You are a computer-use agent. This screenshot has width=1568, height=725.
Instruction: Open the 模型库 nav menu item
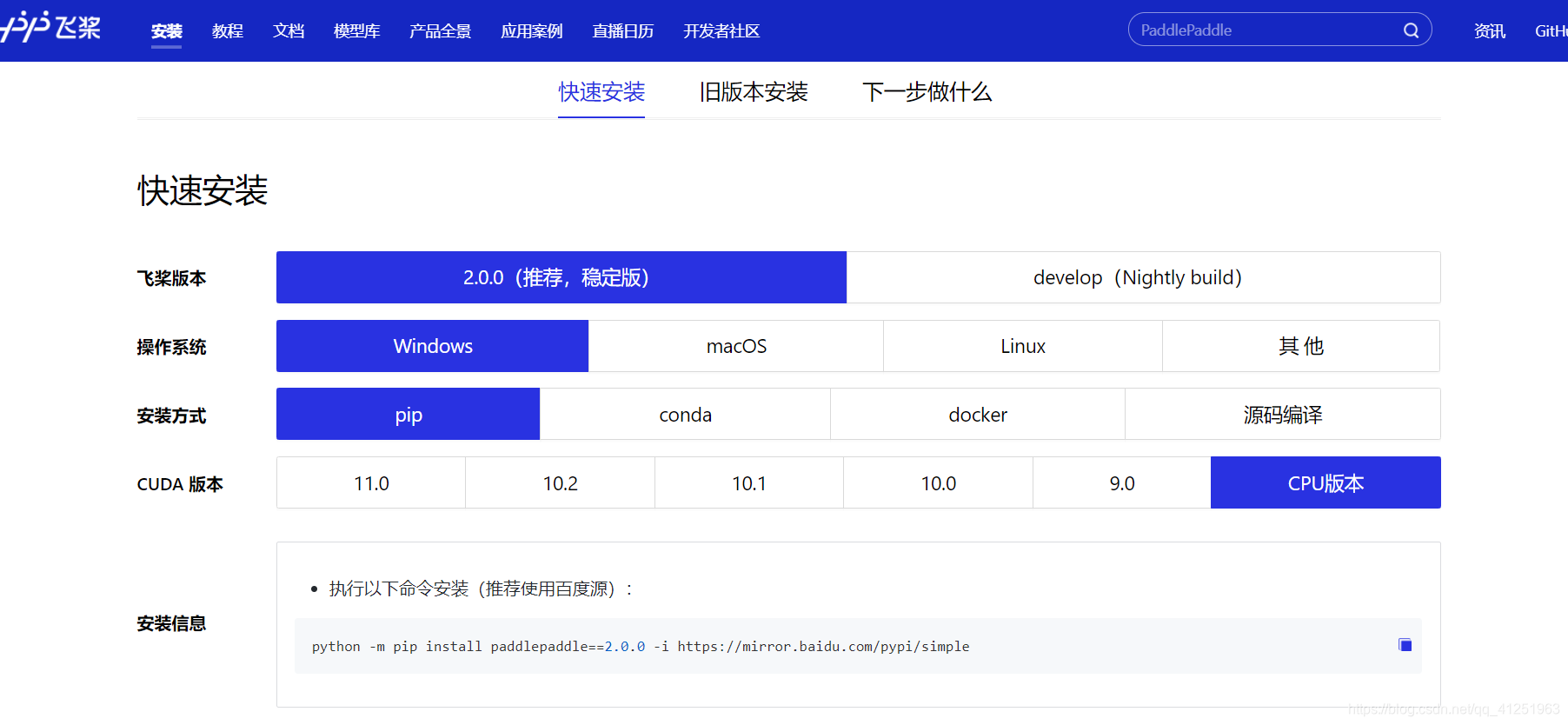click(356, 31)
